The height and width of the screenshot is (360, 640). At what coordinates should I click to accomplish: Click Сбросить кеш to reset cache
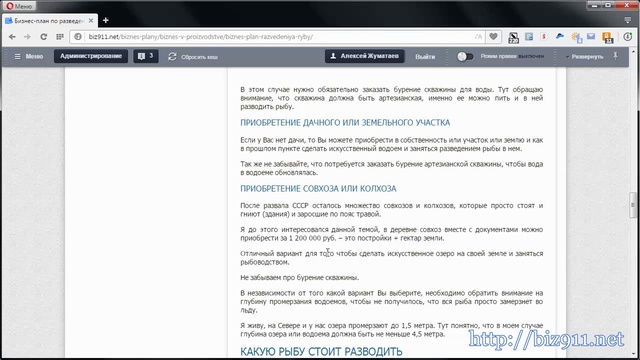(x=193, y=57)
